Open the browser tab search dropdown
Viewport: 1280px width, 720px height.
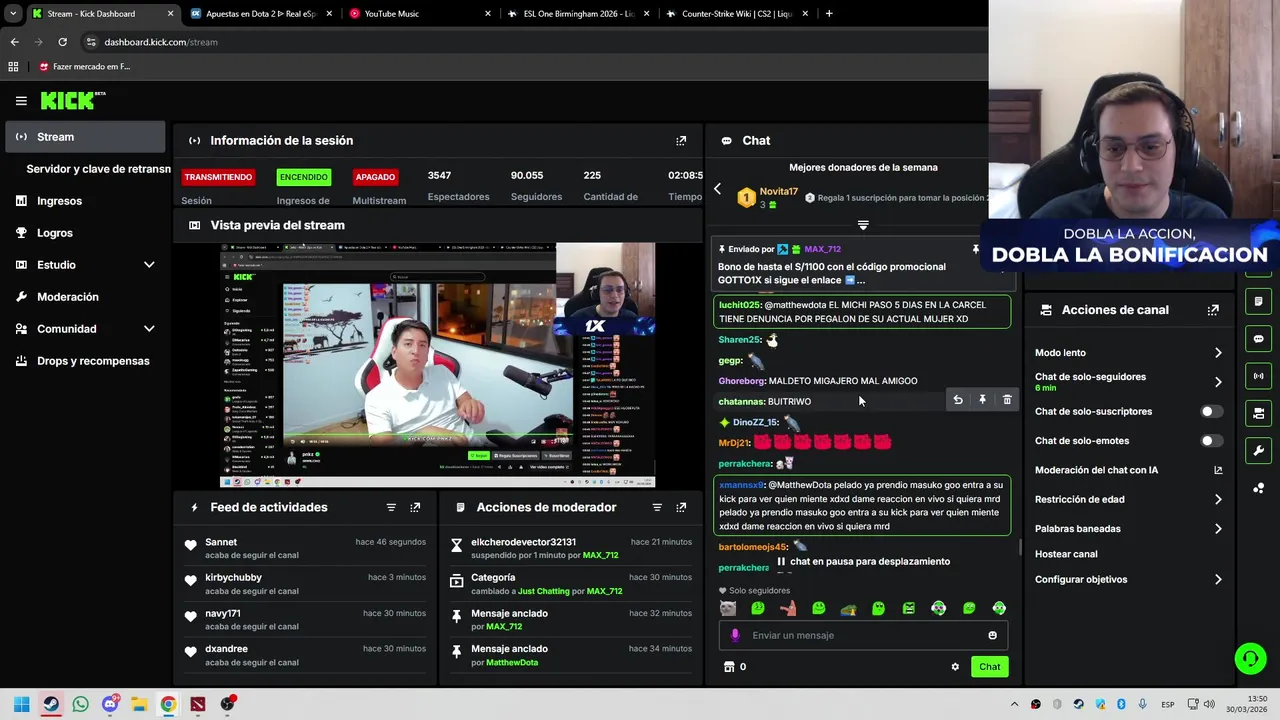pyautogui.click(x=13, y=14)
